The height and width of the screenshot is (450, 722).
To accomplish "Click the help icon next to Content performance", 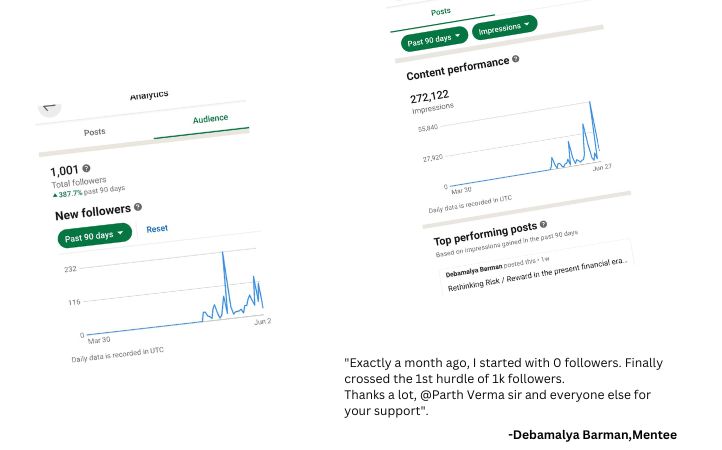I will (516, 59).
